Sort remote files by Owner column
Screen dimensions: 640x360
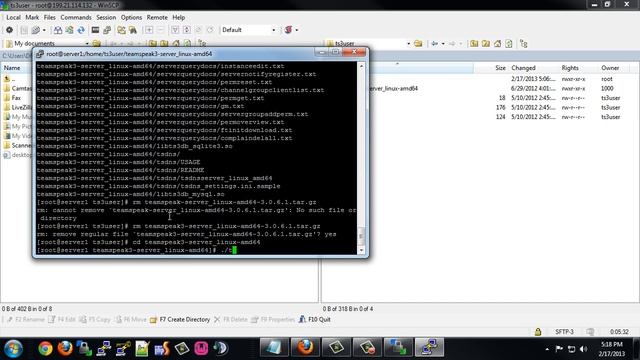(613, 68)
